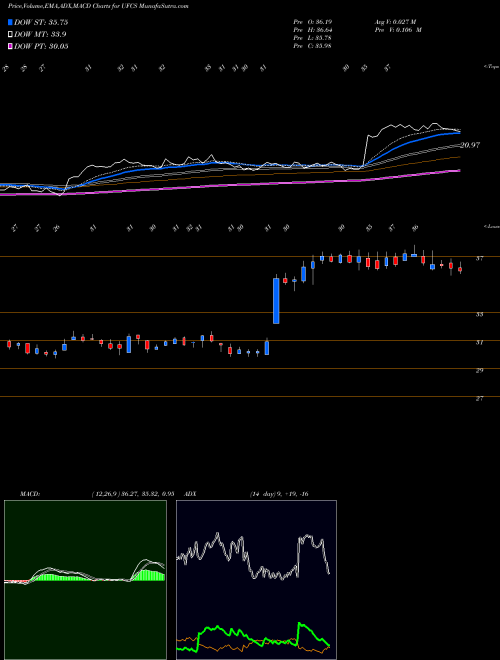Image resolution: width=500 pixels, height=660 pixels.
Task: Click the 20.97 label beside EMA lines
Action: pos(470,145)
